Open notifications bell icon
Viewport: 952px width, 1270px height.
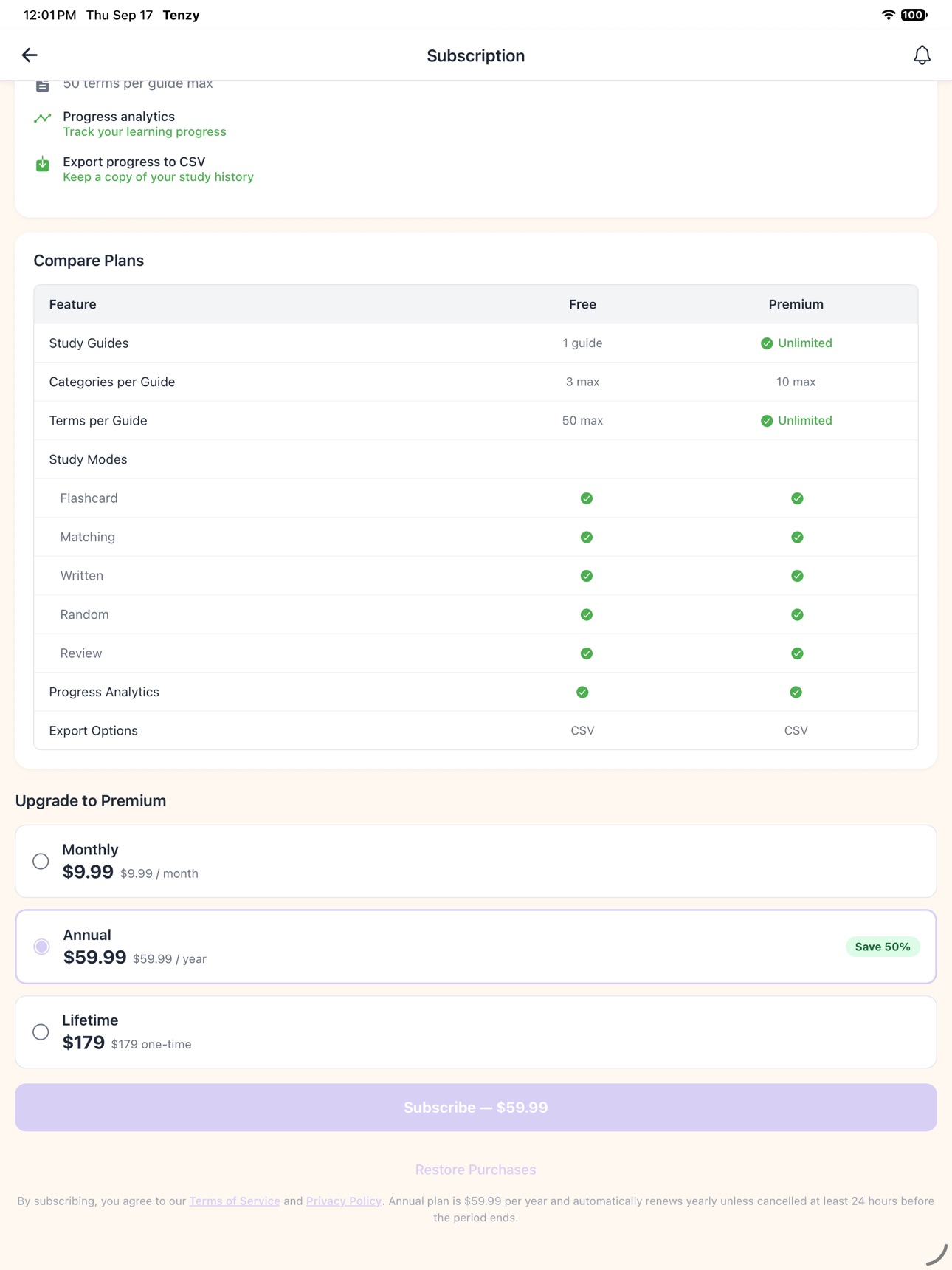tap(922, 55)
